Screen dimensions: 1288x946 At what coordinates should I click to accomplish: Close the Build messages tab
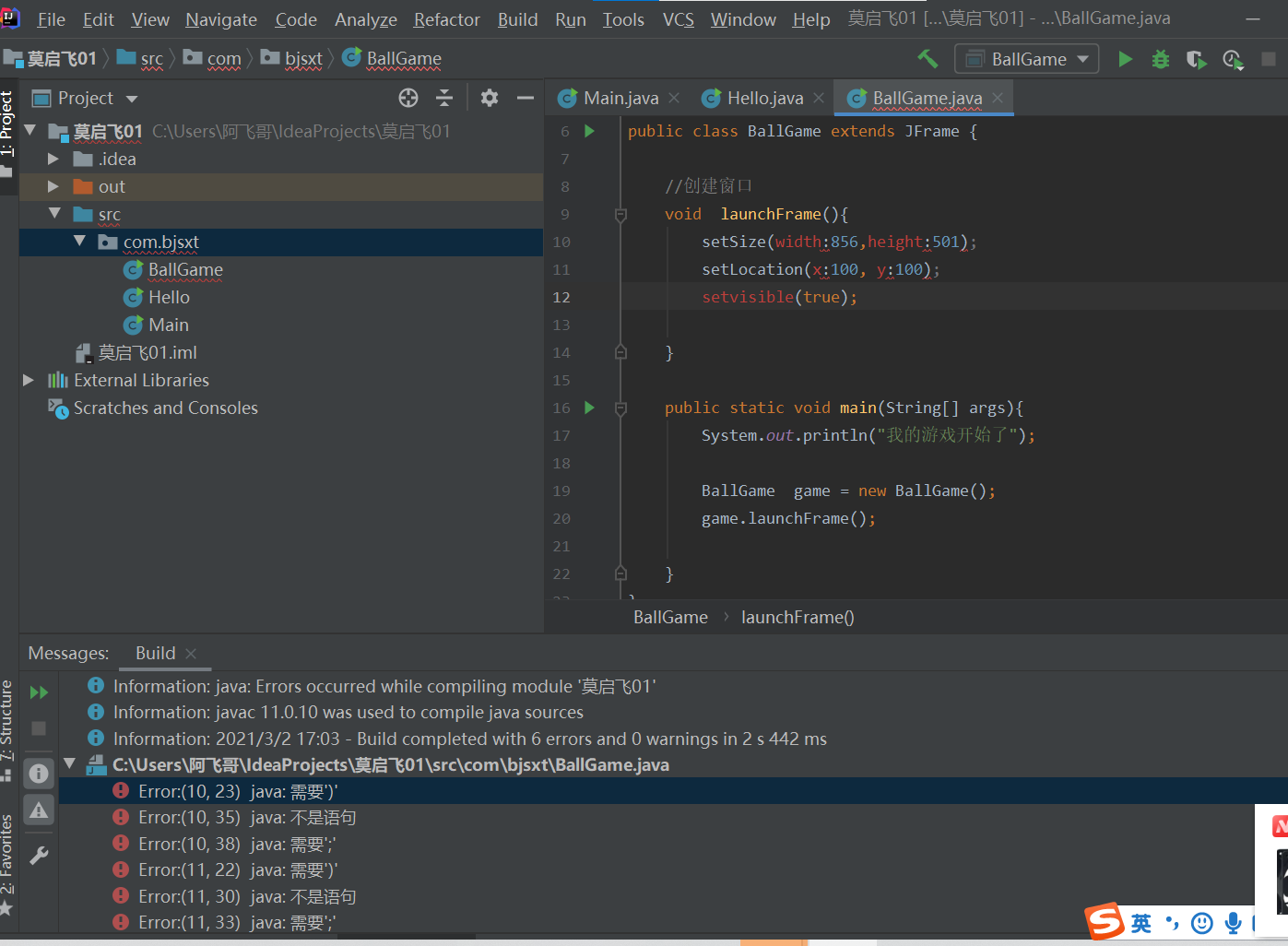(x=191, y=653)
